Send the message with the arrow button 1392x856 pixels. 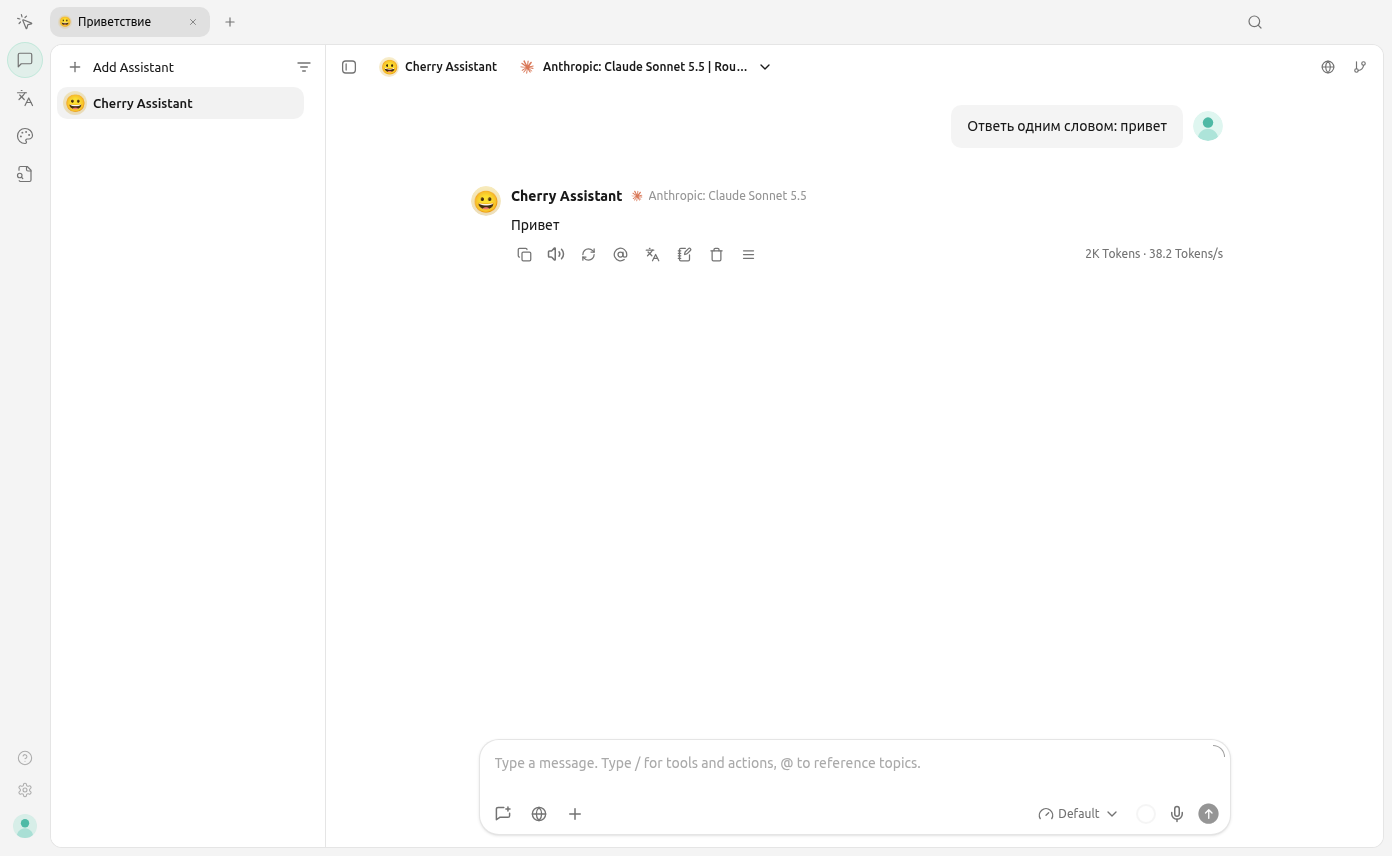1209,814
